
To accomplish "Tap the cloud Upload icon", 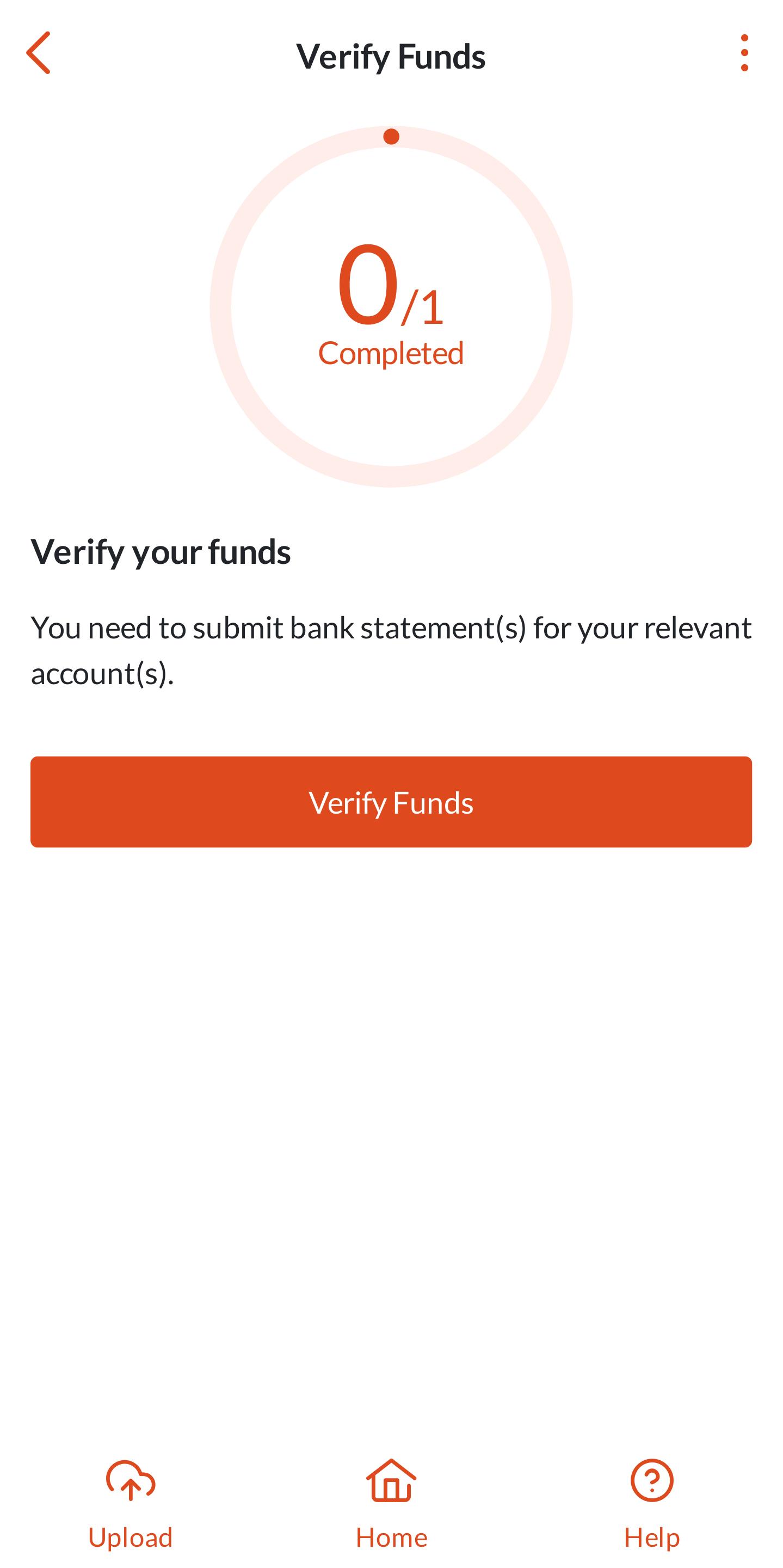I will (130, 1480).
